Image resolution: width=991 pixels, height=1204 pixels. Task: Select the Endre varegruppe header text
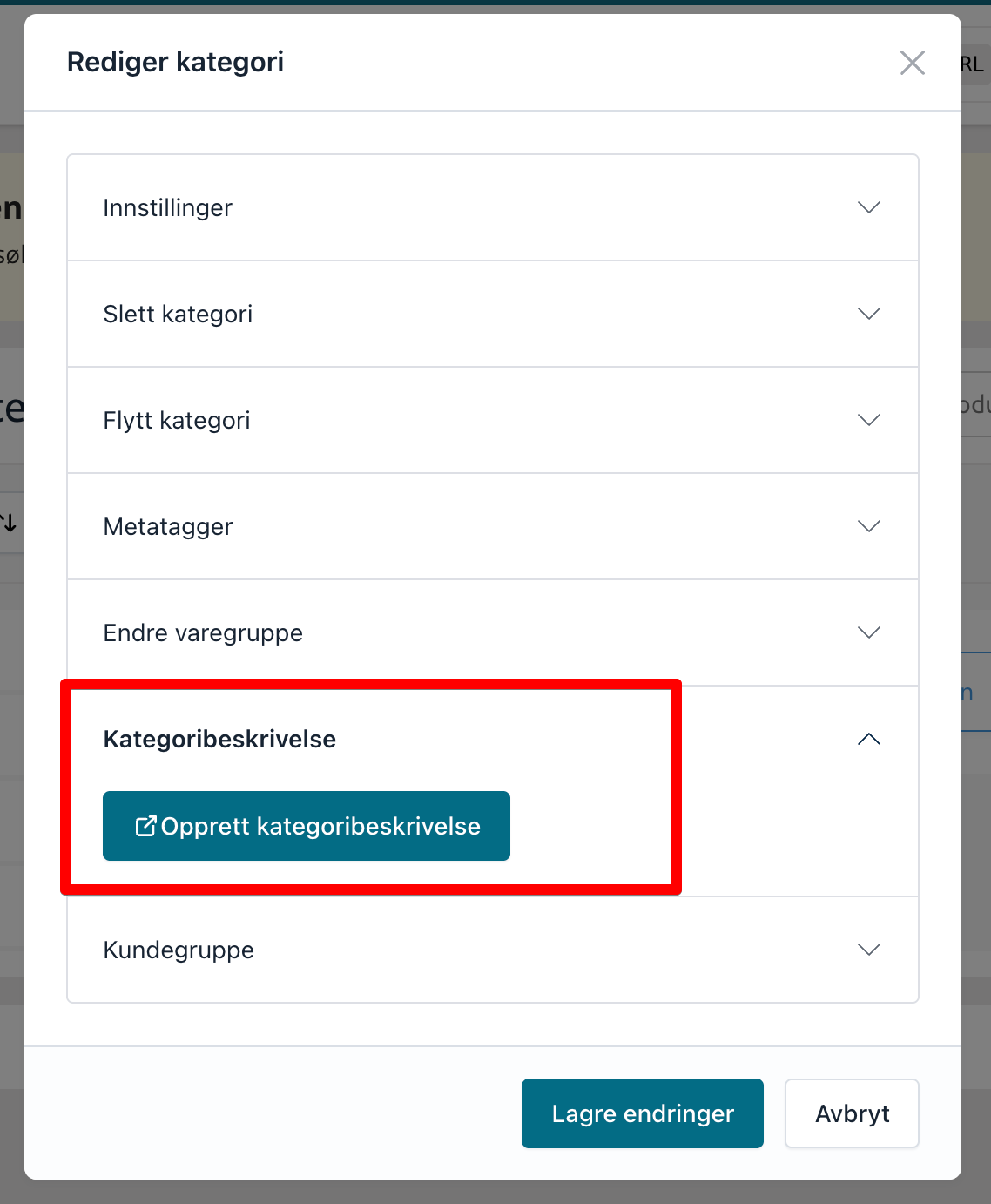click(203, 633)
